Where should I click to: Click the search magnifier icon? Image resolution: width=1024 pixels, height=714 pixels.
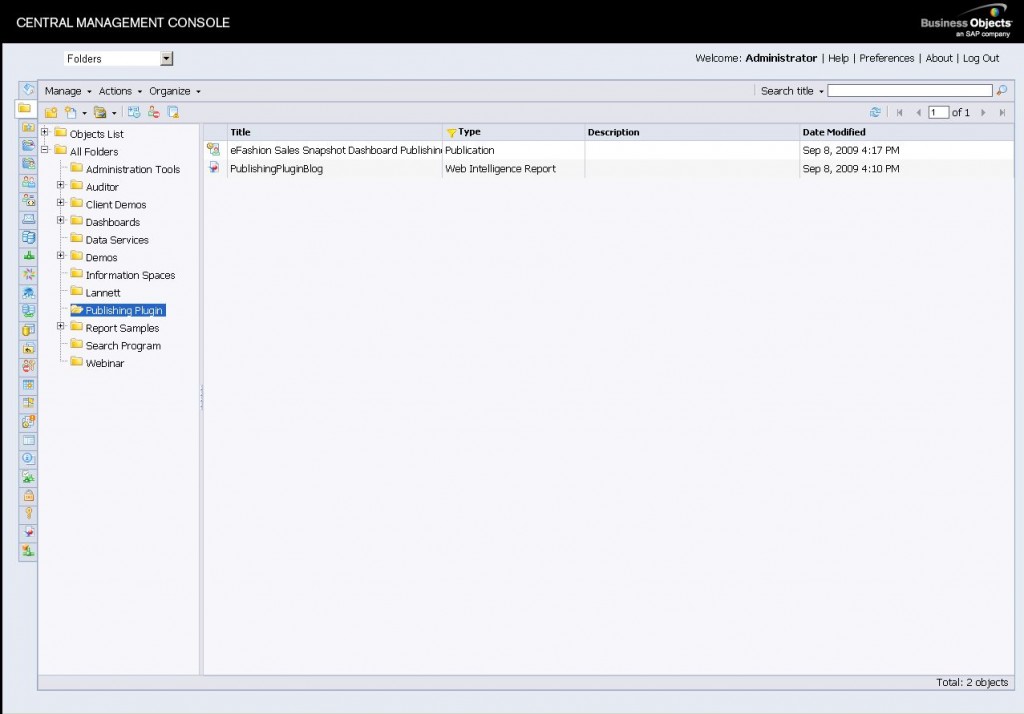(x=1002, y=91)
